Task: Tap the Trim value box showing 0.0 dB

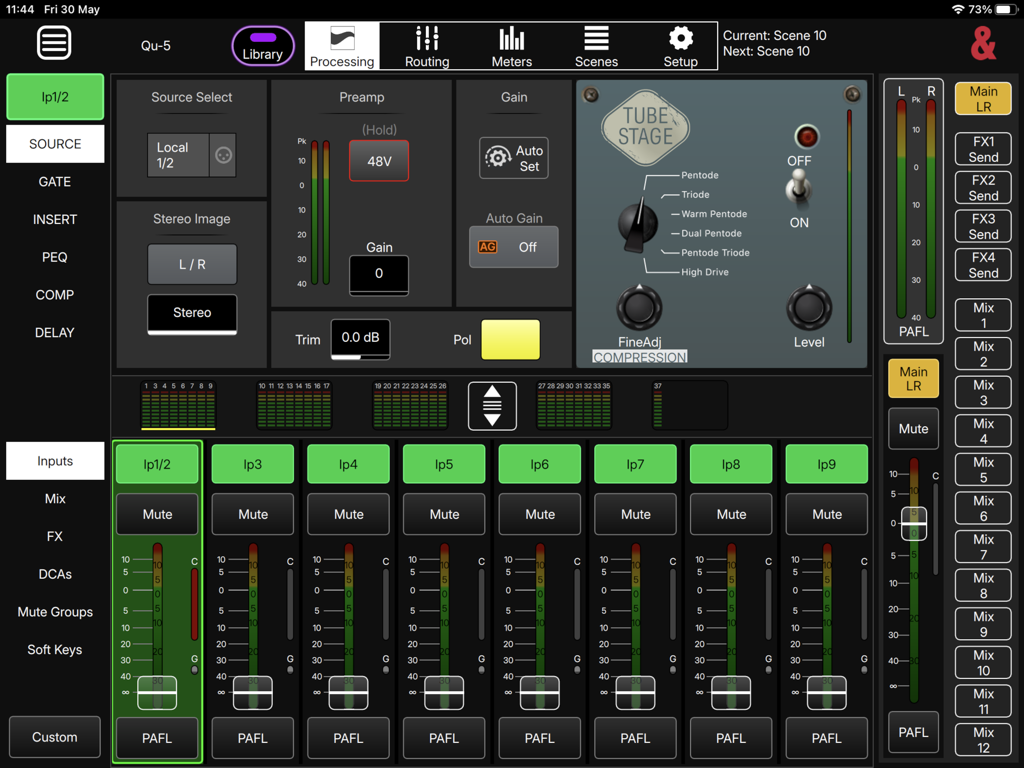Action: point(359,339)
